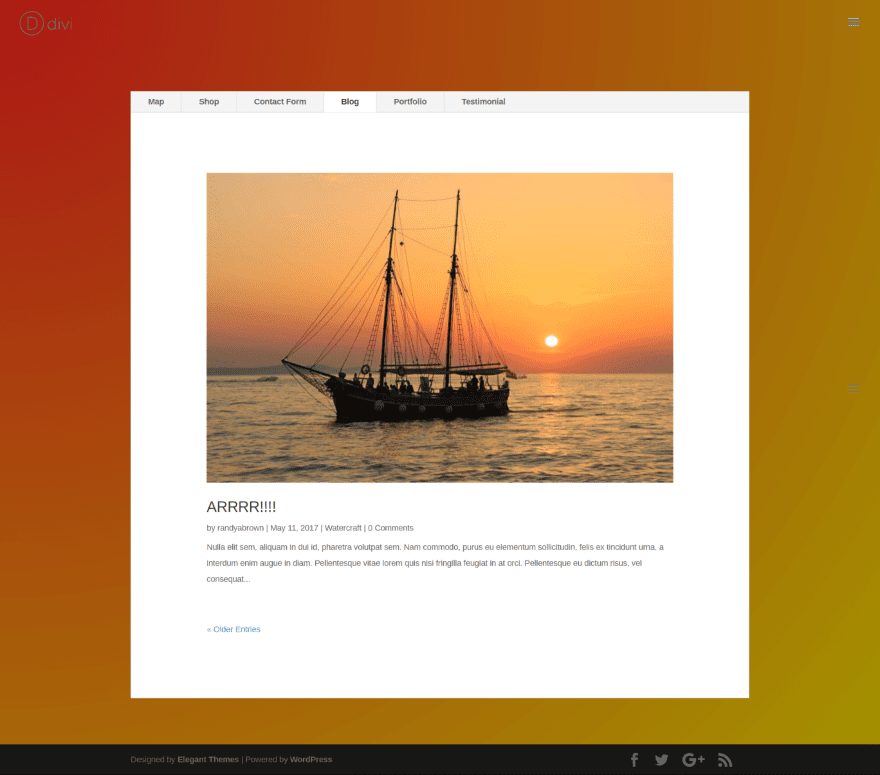Open the 0 Comments link
880x775 pixels.
coord(391,528)
